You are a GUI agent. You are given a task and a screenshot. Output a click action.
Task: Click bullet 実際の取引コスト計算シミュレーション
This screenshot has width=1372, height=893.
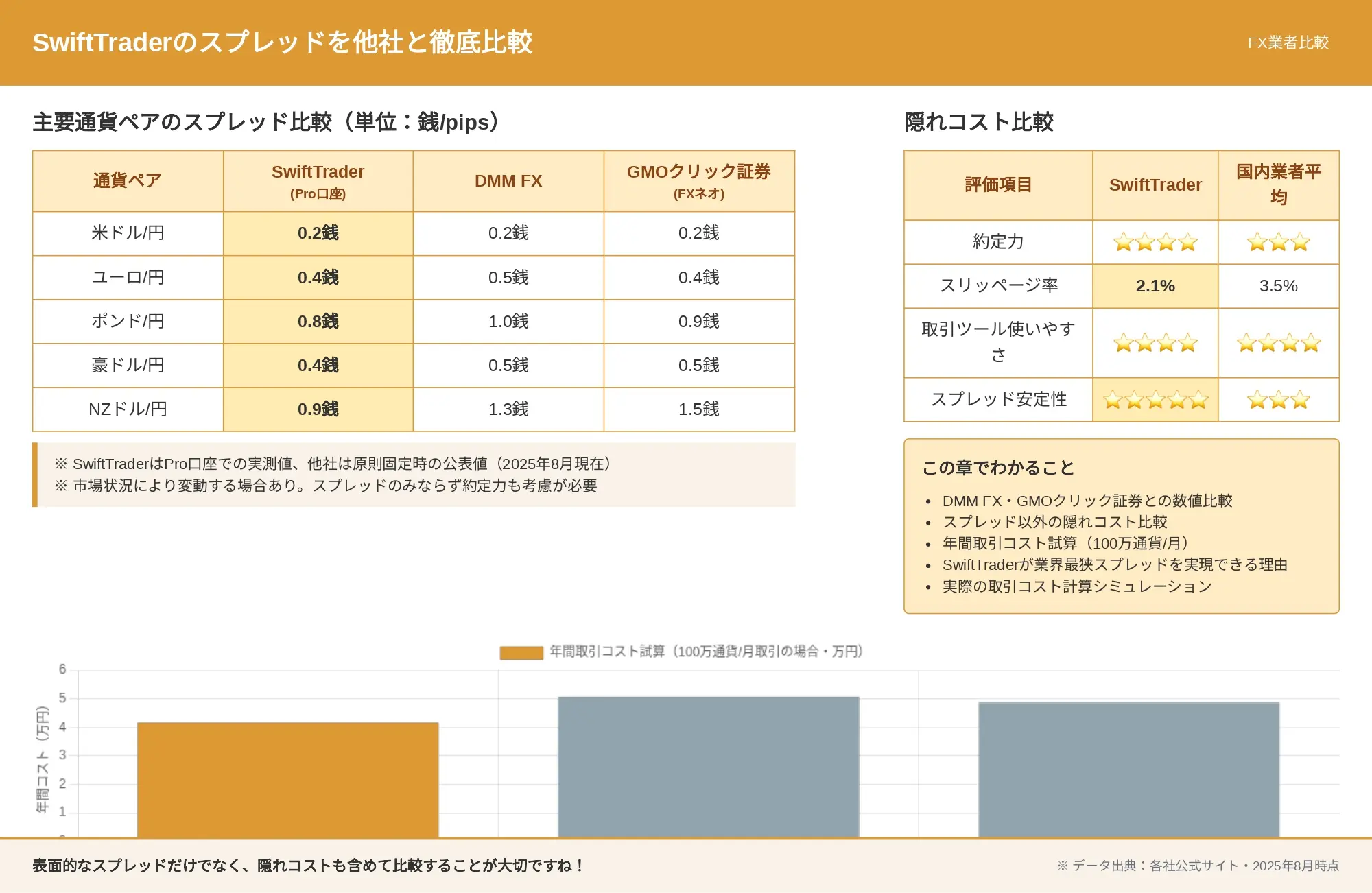(1077, 586)
